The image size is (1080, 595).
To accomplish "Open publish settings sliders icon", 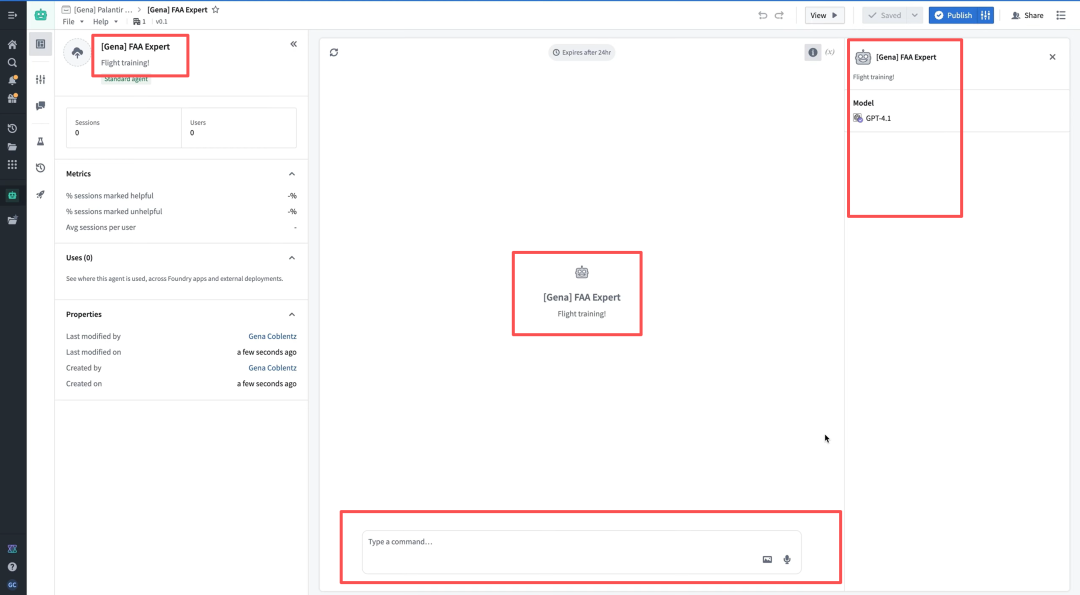I will (x=986, y=15).
